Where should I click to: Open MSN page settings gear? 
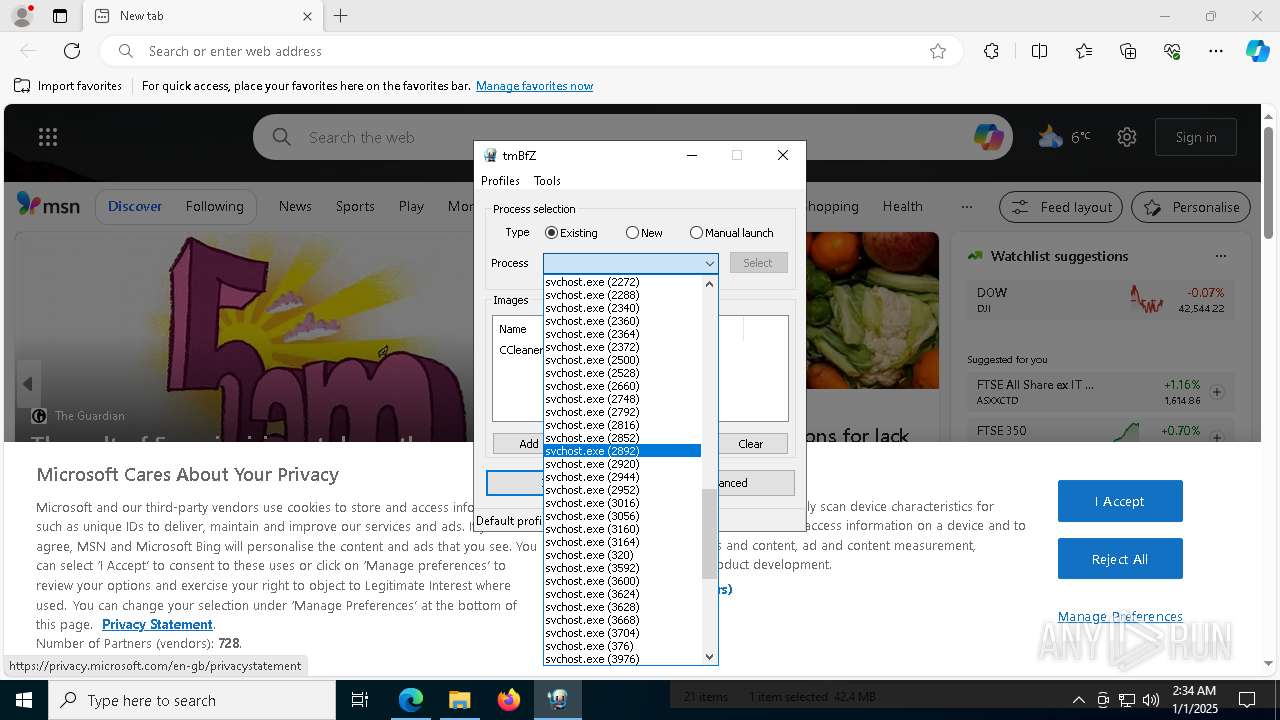1127,137
